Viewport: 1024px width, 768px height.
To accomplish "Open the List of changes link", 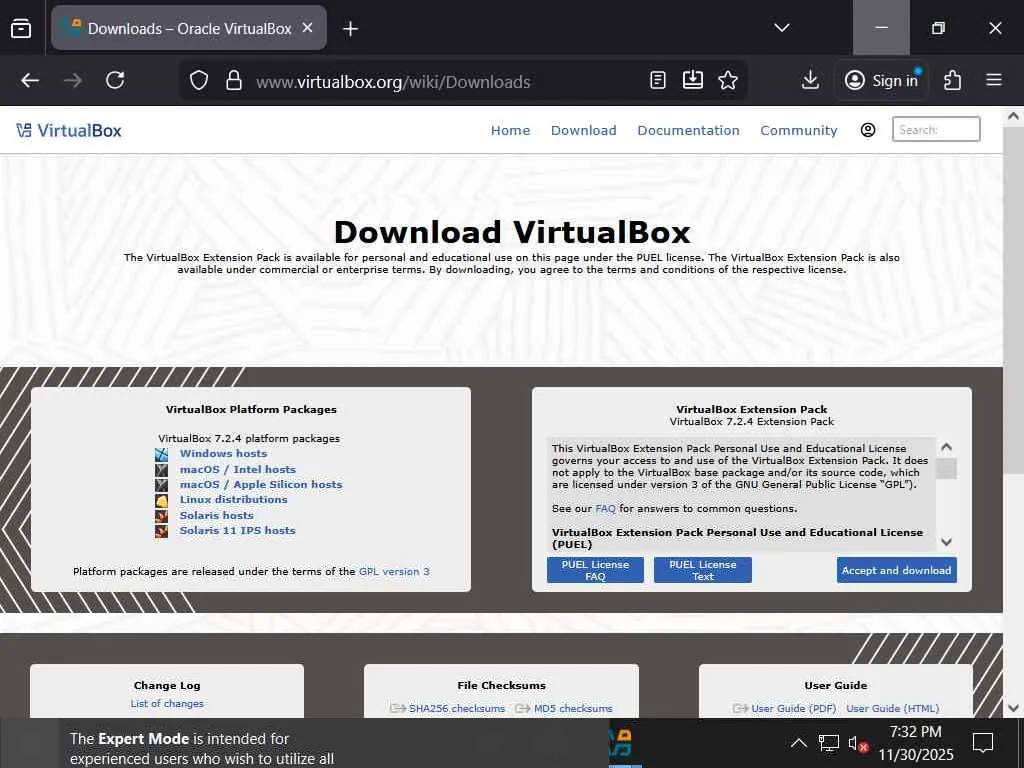I will pos(167,703).
